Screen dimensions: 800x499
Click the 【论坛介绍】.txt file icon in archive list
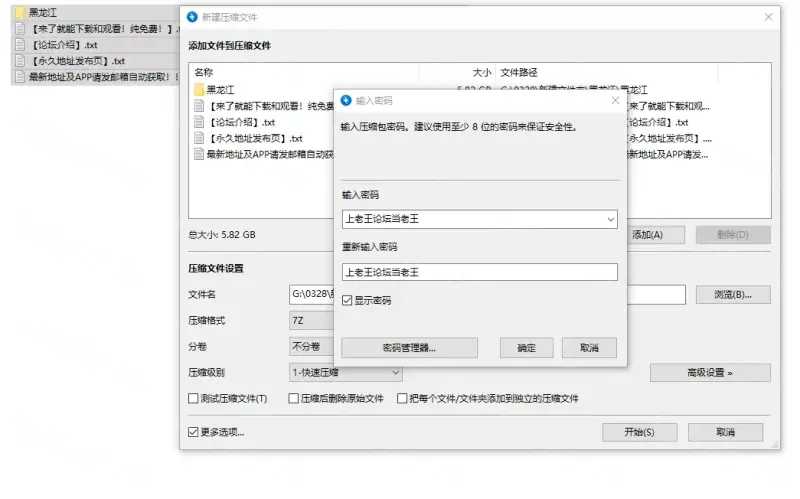click(x=199, y=122)
